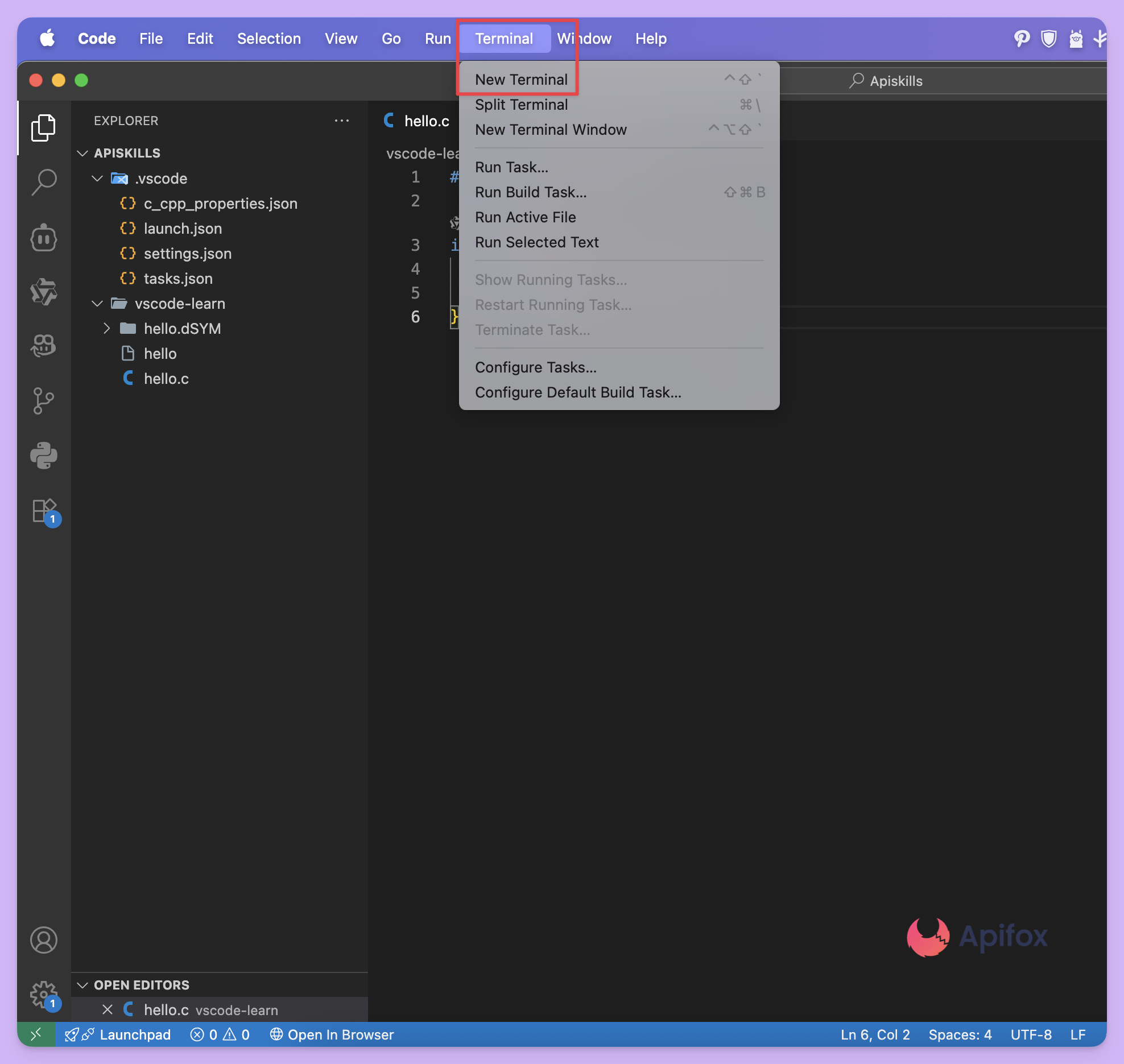
Task: Click the remote window indicator in status bar
Action: [36, 1034]
